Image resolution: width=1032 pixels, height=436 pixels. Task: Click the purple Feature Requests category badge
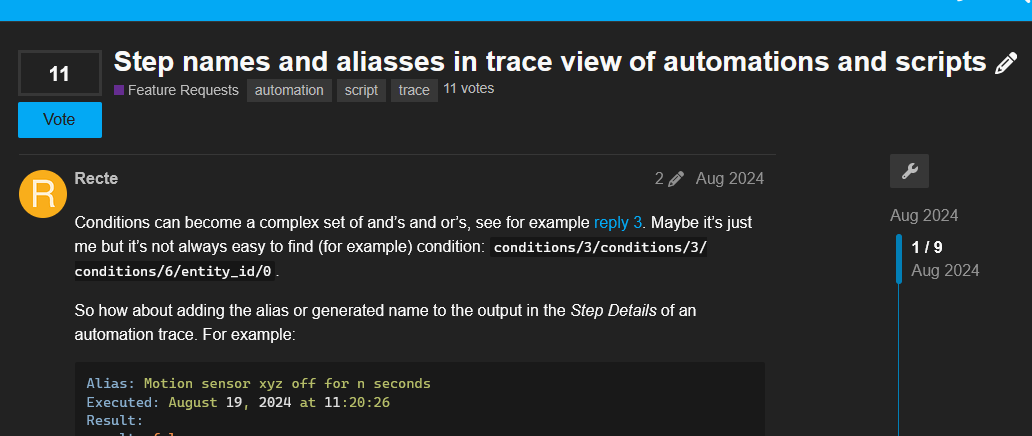click(x=176, y=90)
